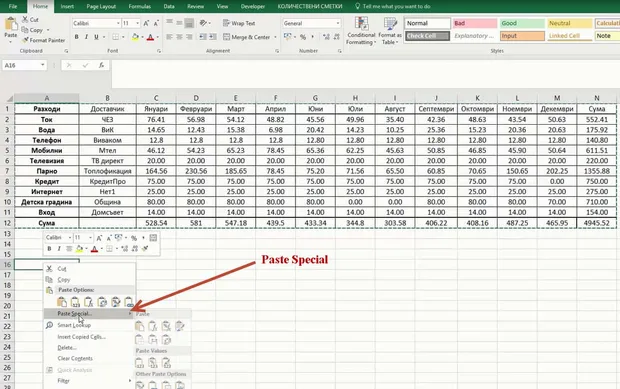The height and width of the screenshot is (389, 620).
Task: Toggle ribbon Align Right
Action: click(x=189, y=37)
